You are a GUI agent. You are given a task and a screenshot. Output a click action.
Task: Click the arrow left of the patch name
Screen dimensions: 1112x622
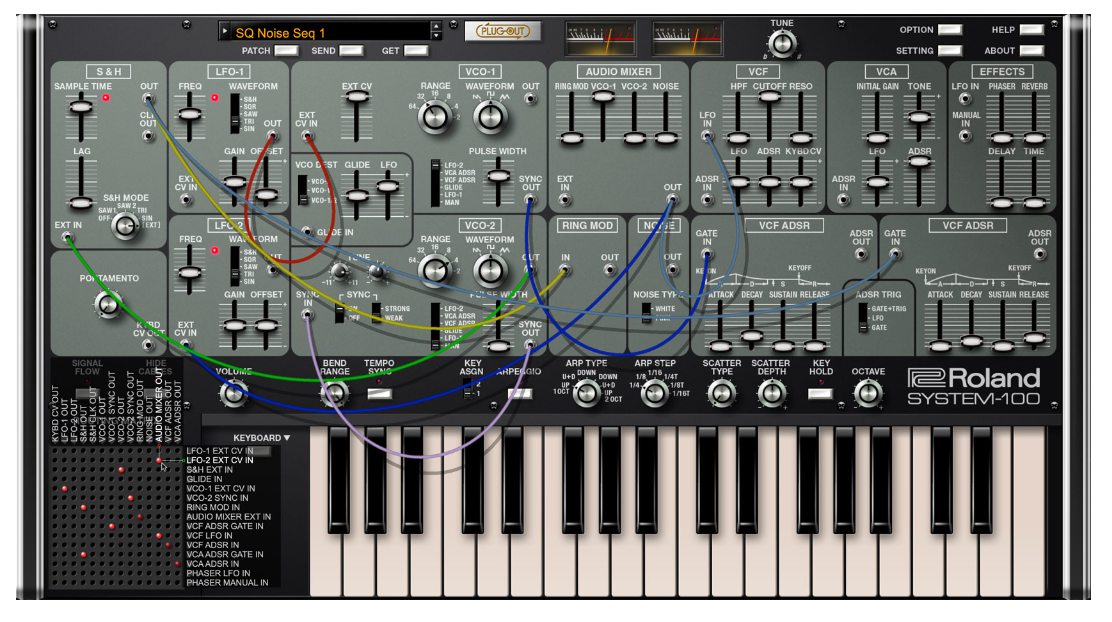[226, 32]
